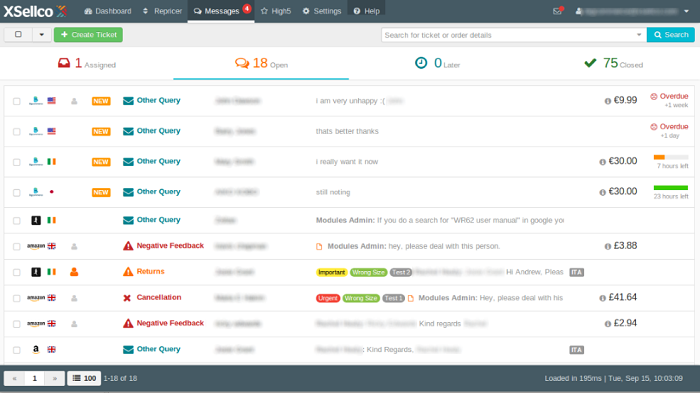700x393 pixels.
Task: Click the note icon on 'deal with this person' row
Action: click(319, 247)
